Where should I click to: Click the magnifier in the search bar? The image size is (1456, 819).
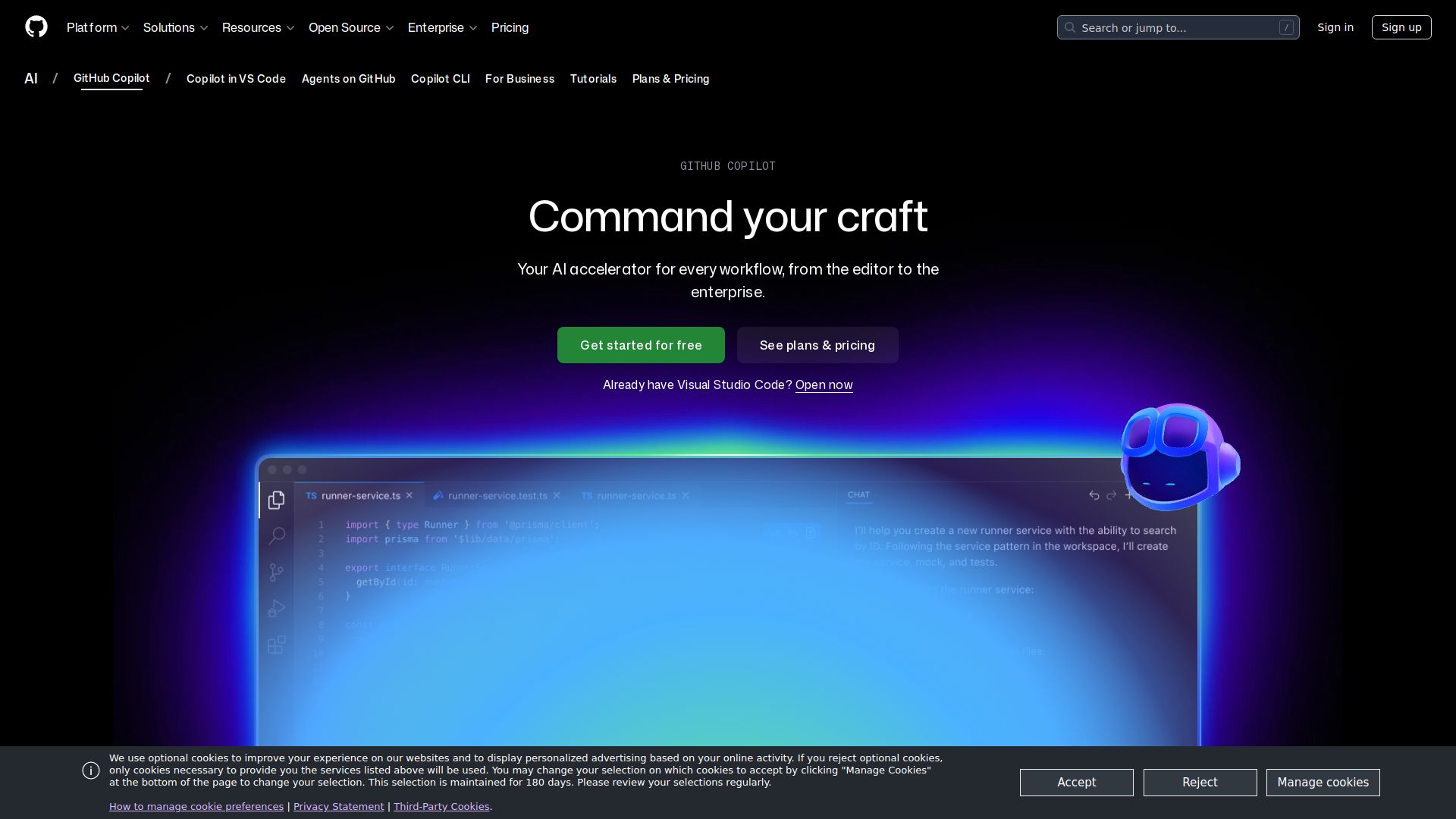tap(1070, 27)
